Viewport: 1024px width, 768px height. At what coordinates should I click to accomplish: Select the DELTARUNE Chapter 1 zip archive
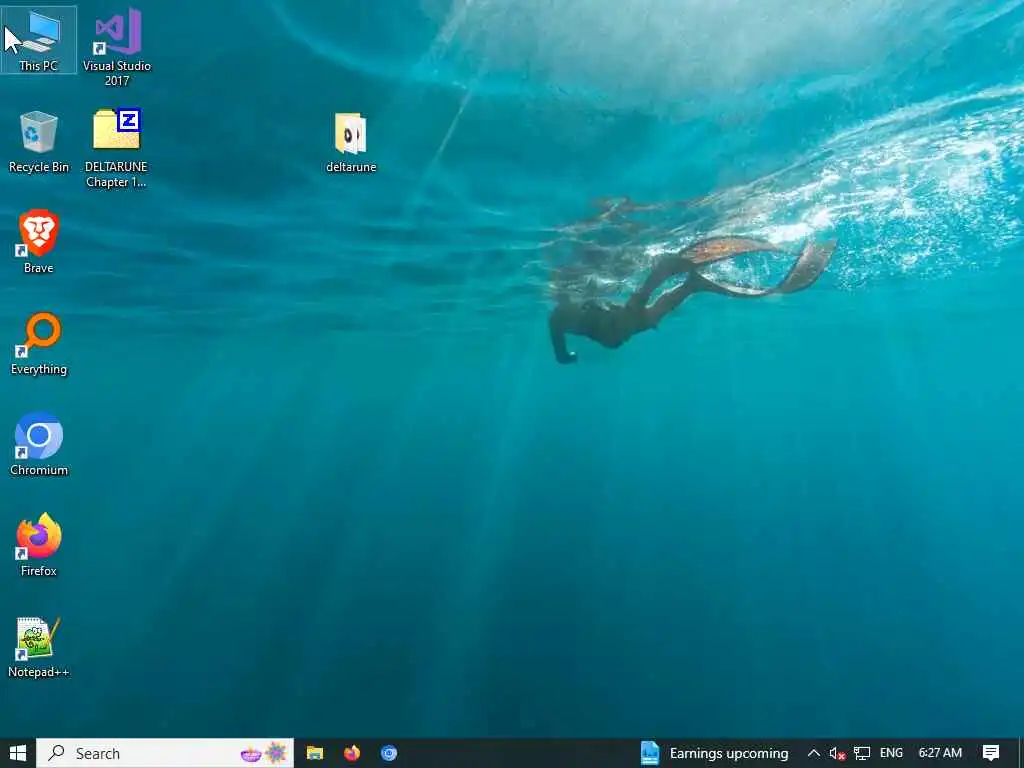[116, 148]
